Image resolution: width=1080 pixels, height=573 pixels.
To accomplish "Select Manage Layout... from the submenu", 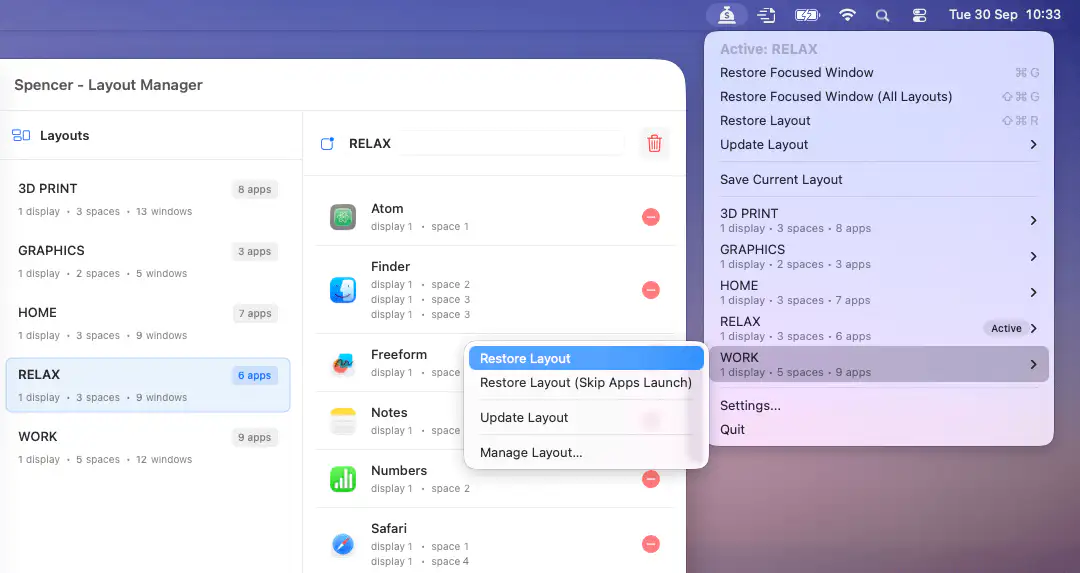I will 586,453.
